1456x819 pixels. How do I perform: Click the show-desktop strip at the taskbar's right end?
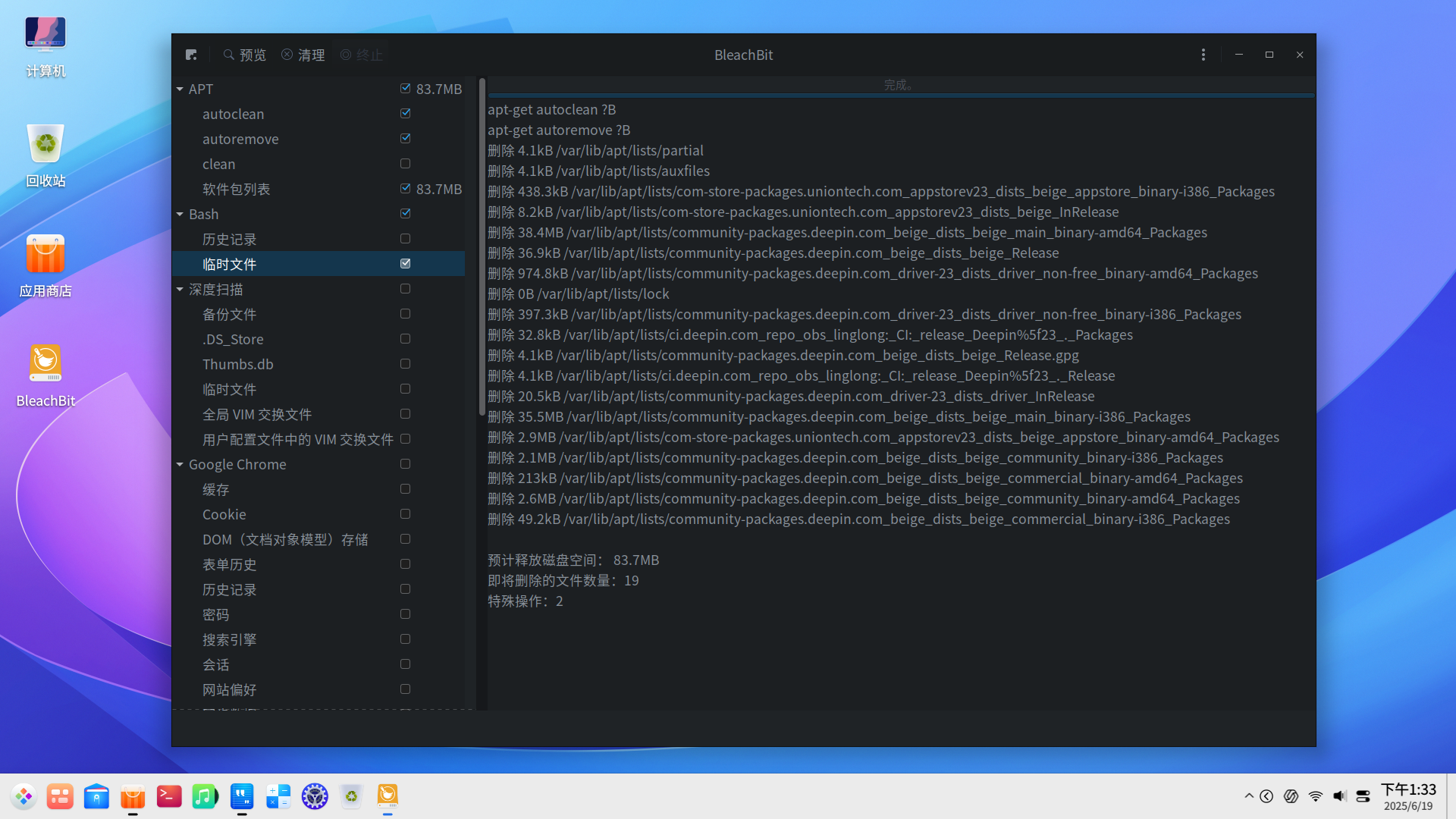pyautogui.click(x=1451, y=796)
